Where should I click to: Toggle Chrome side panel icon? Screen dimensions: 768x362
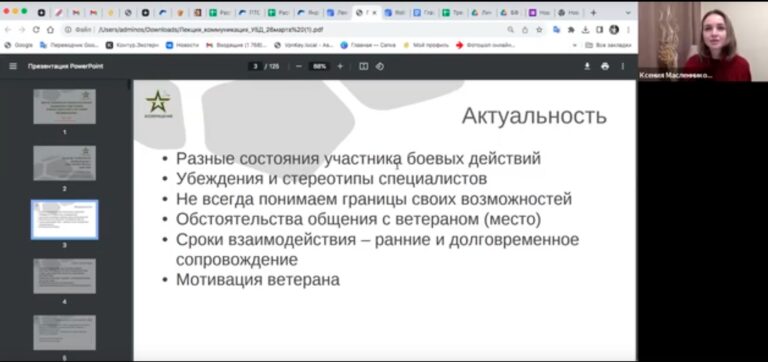coord(599,29)
